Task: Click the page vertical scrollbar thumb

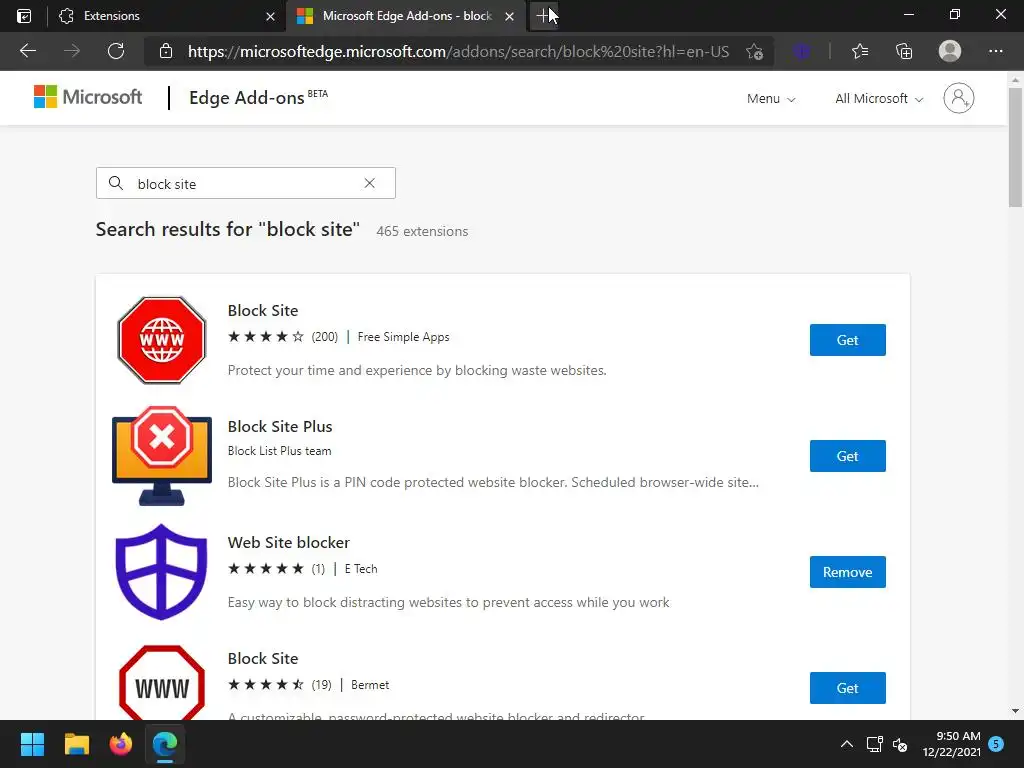Action: tap(1015, 148)
